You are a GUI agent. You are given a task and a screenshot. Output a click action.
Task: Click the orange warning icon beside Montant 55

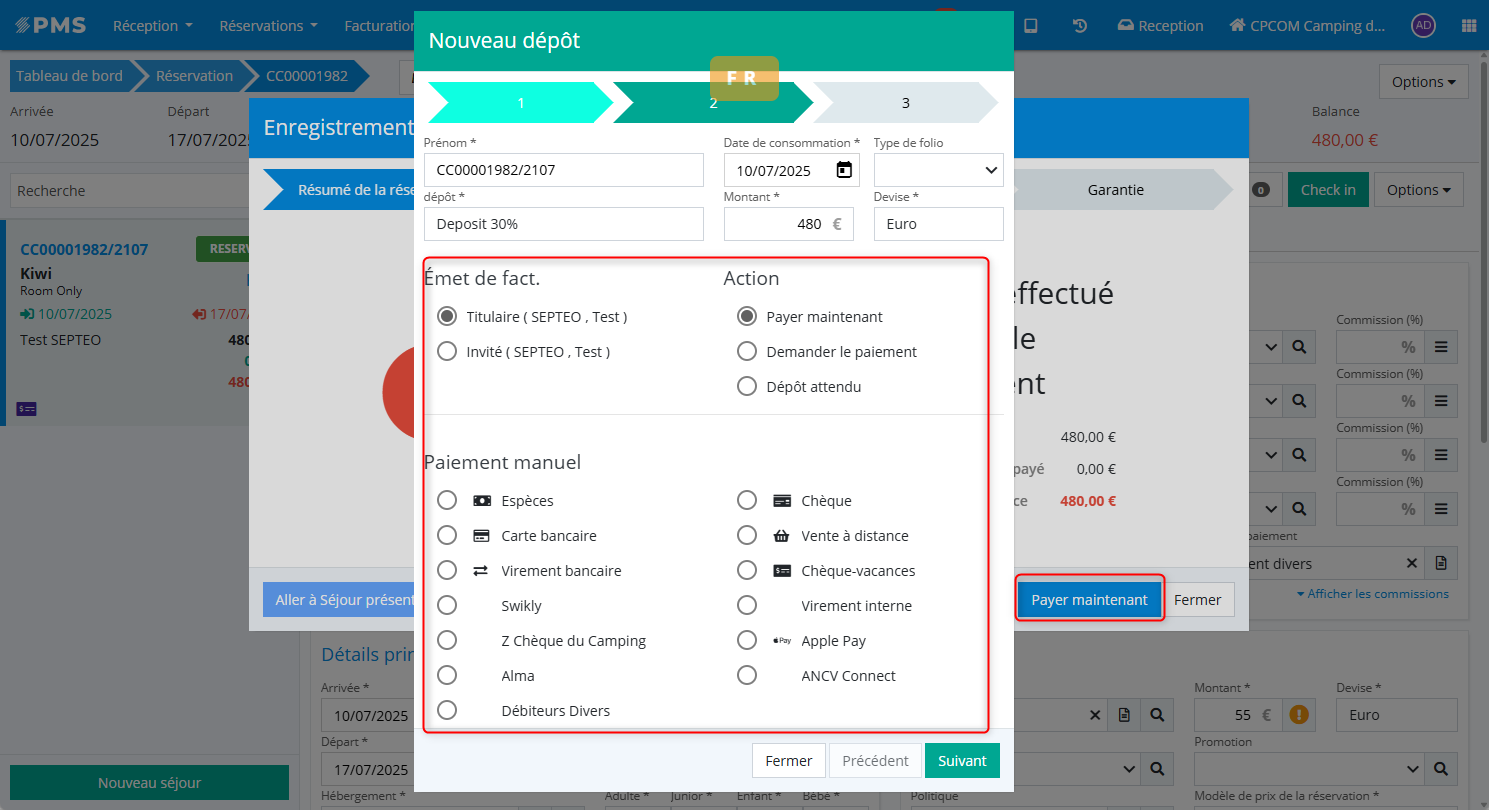point(1299,715)
